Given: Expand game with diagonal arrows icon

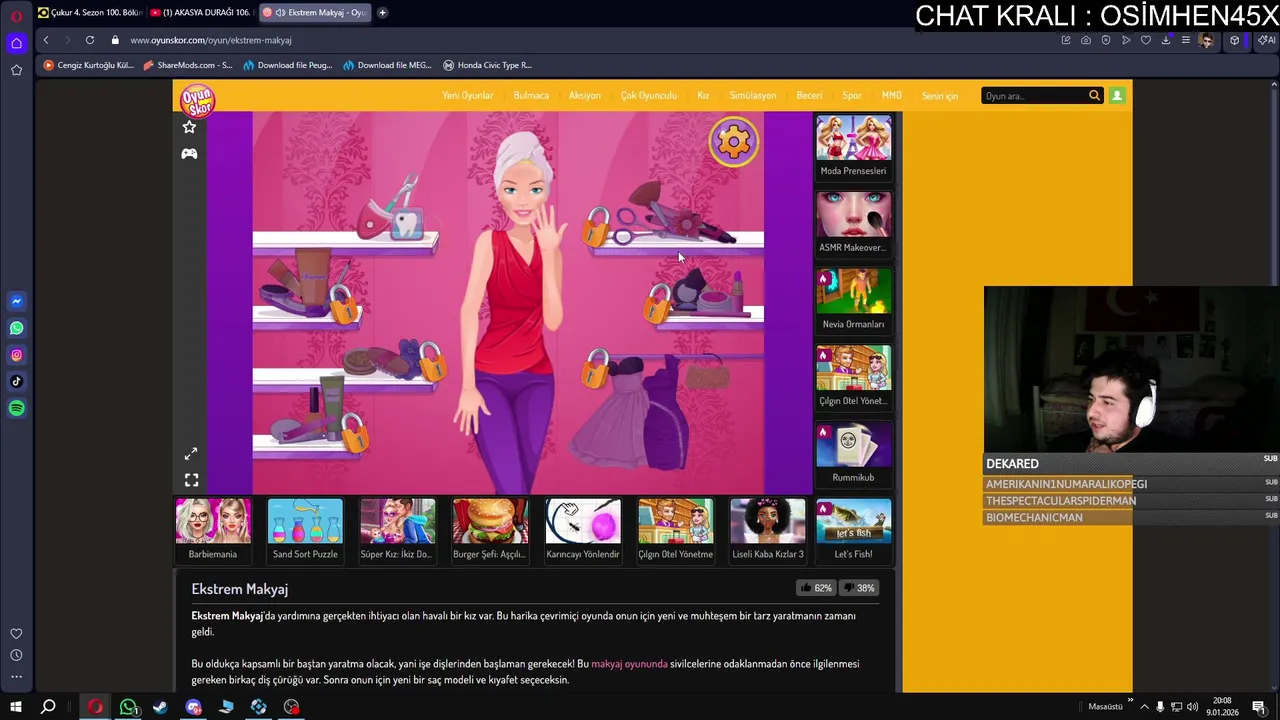Looking at the screenshot, I should coord(191,453).
